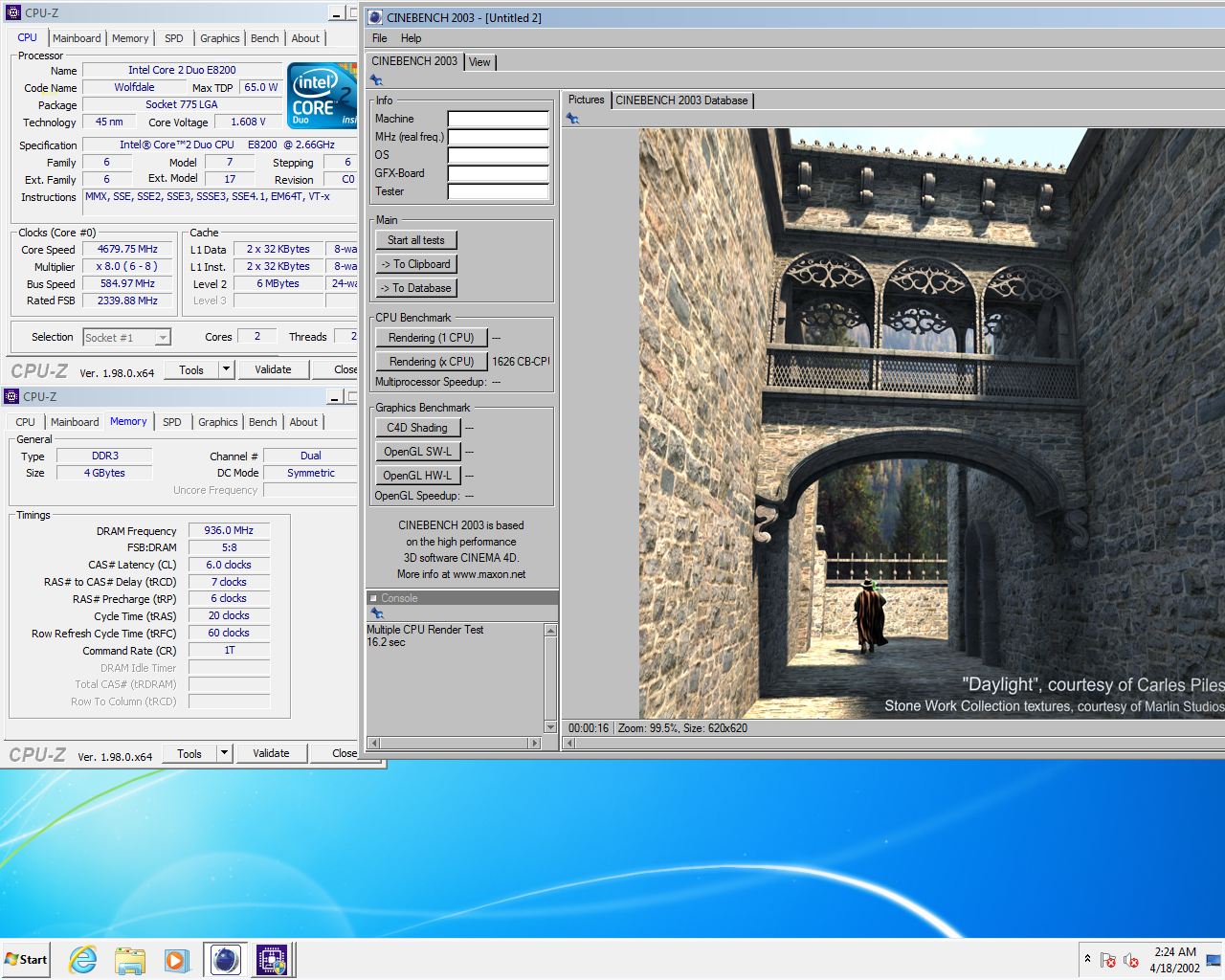
Task: Open the Help menu in CINEBENCH
Action: tap(411, 38)
